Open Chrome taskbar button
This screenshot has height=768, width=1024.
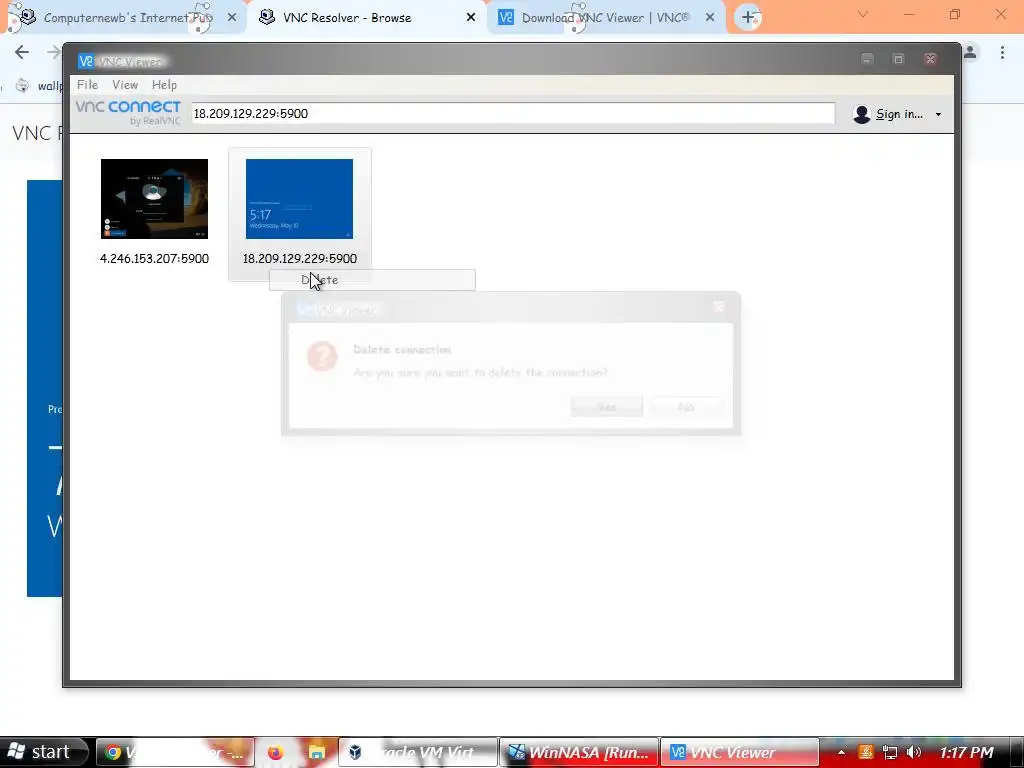tap(176, 752)
